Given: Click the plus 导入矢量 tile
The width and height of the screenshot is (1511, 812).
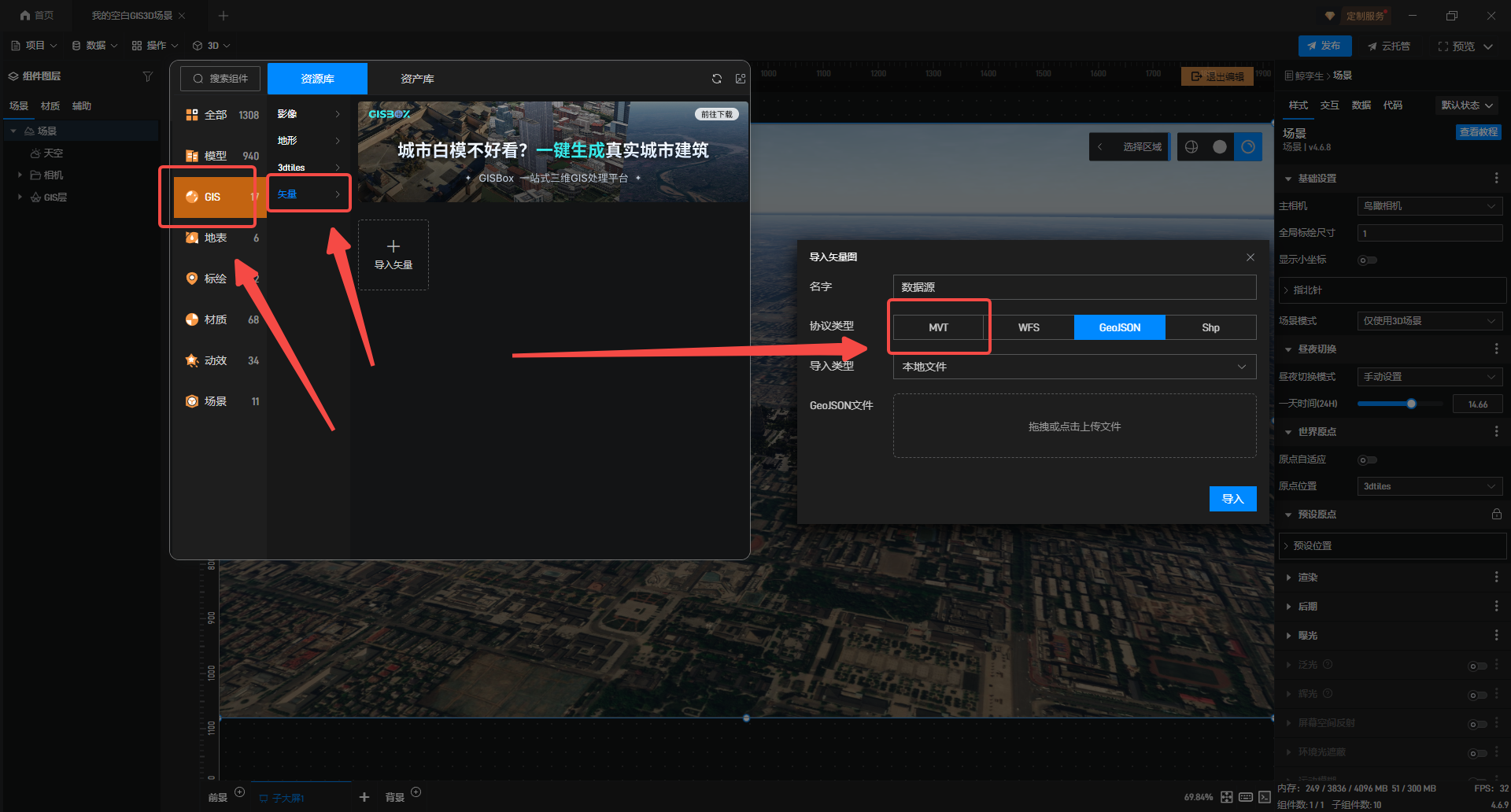Looking at the screenshot, I should pos(393,254).
